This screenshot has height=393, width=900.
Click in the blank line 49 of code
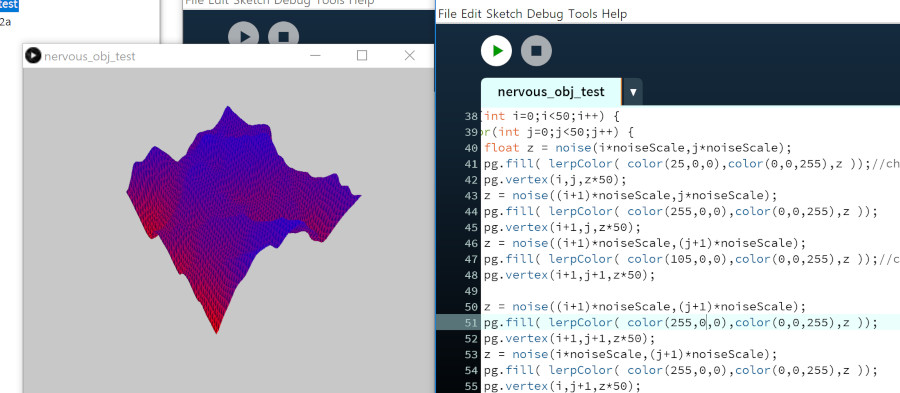(x=689, y=291)
